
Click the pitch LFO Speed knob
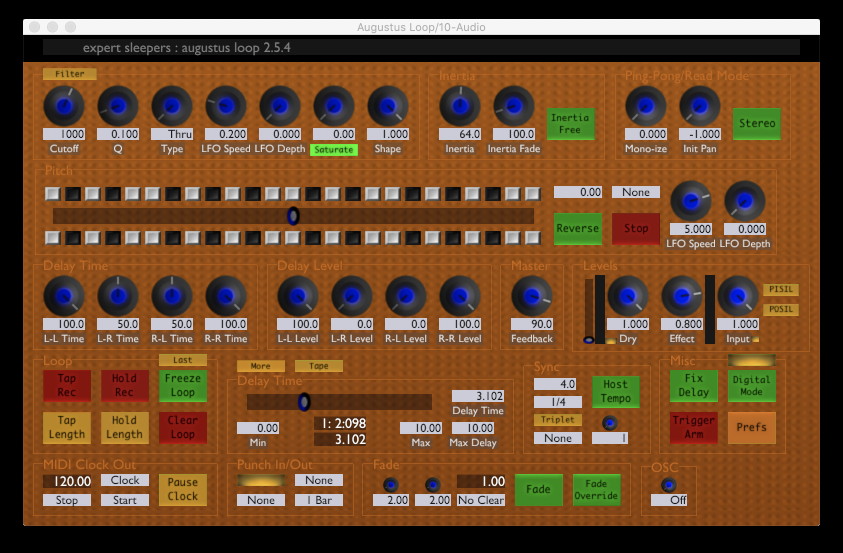pos(690,201)
